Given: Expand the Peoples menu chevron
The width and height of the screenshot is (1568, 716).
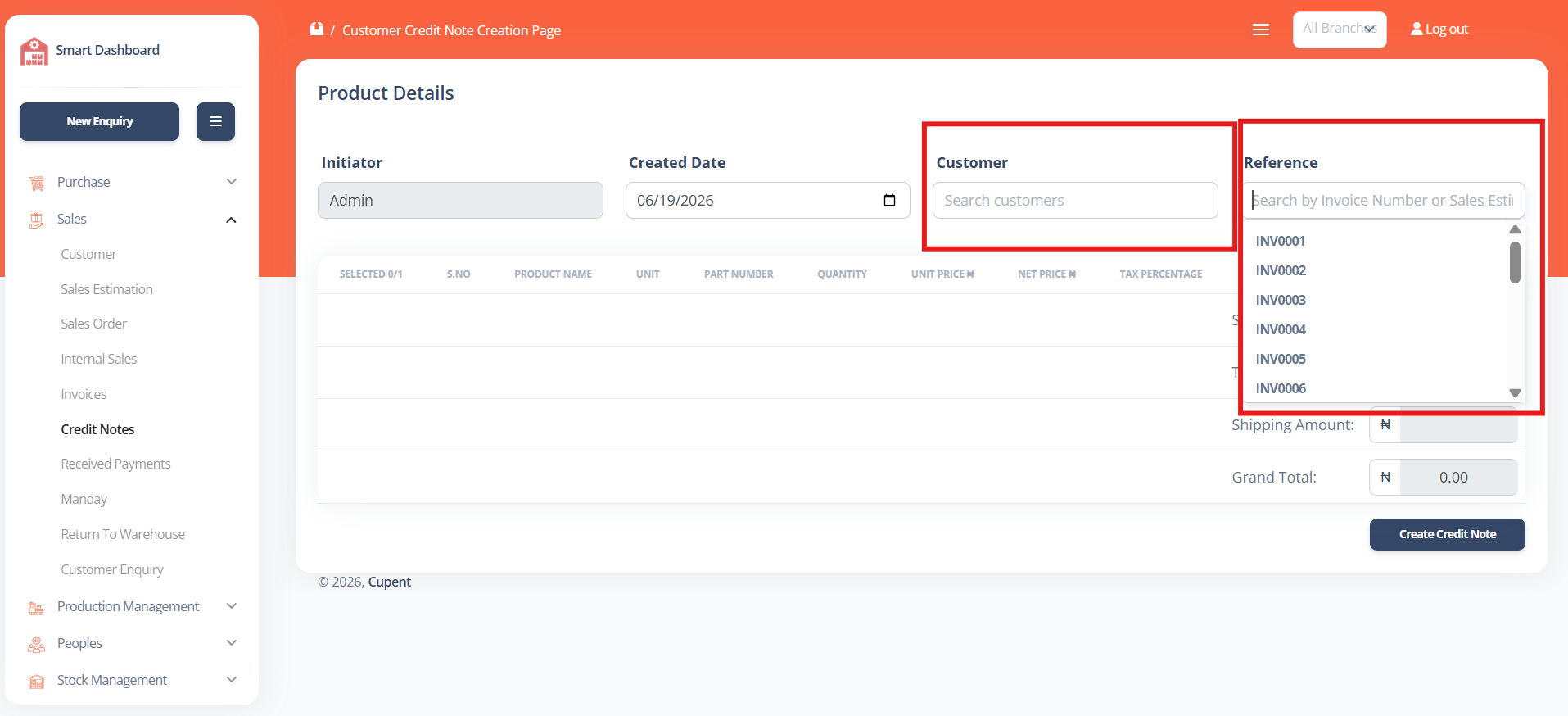Looking at the screenshot, I should (x=232, y=643).
